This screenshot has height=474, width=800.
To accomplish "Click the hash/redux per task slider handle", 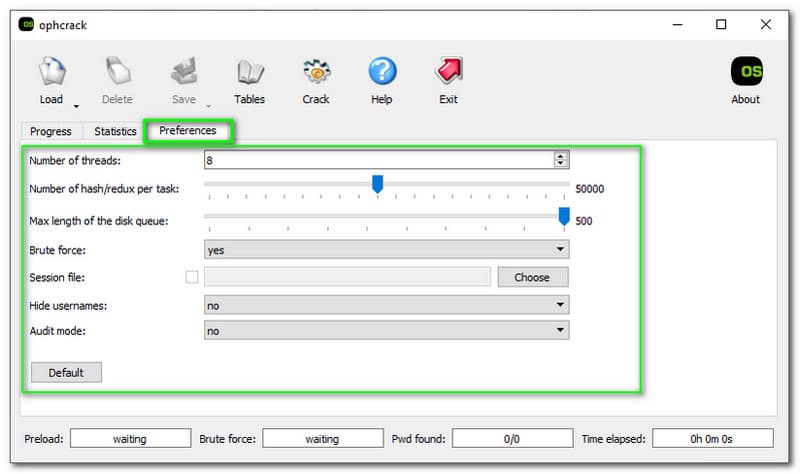I will [378, 184].
